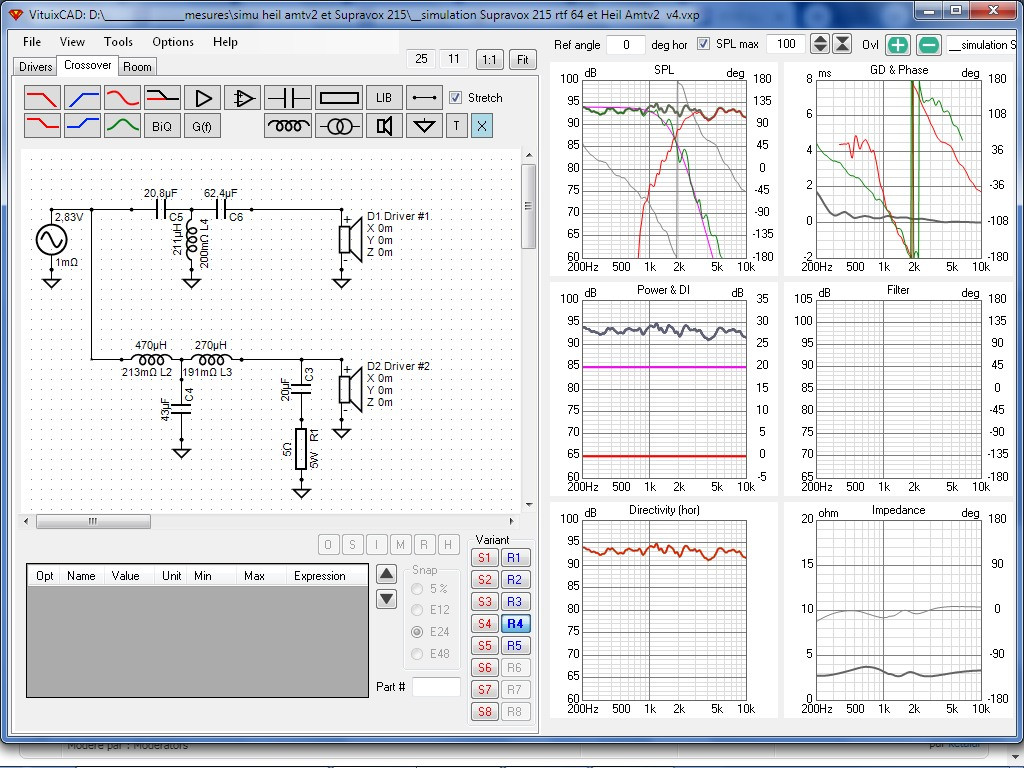Add an inductor coil component
The image size is (1024, 768).
click(x=288, y=126)
